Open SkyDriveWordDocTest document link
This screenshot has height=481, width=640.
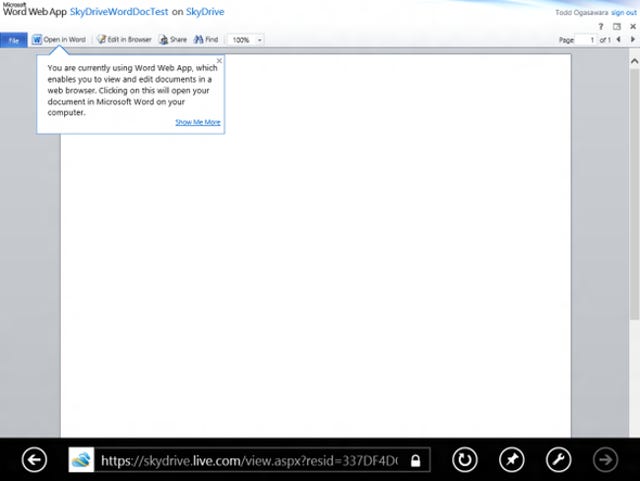click(x=119, y=12)
